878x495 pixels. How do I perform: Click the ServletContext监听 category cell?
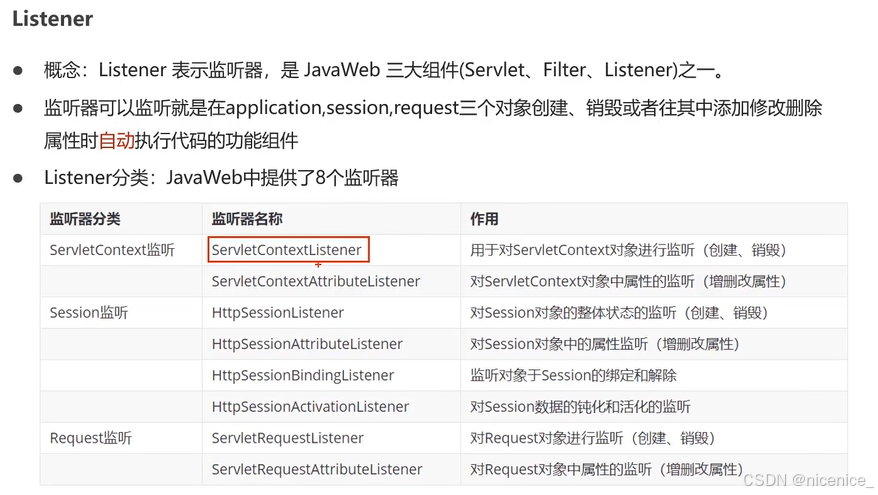pyautogui.click(x=112, y=250)
